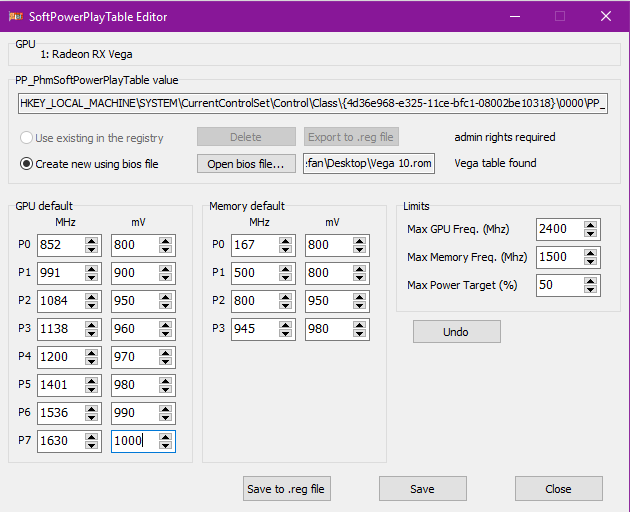Image resolution: width=630 pixels, height=512 pixels.
Task: Decrease GPU P7 mV with down arrow
Action: point(165,445)
